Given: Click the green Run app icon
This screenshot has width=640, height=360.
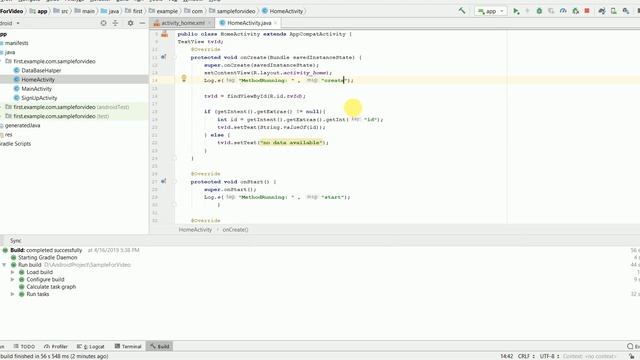Looking at the screenshot, I should [516, 11].
